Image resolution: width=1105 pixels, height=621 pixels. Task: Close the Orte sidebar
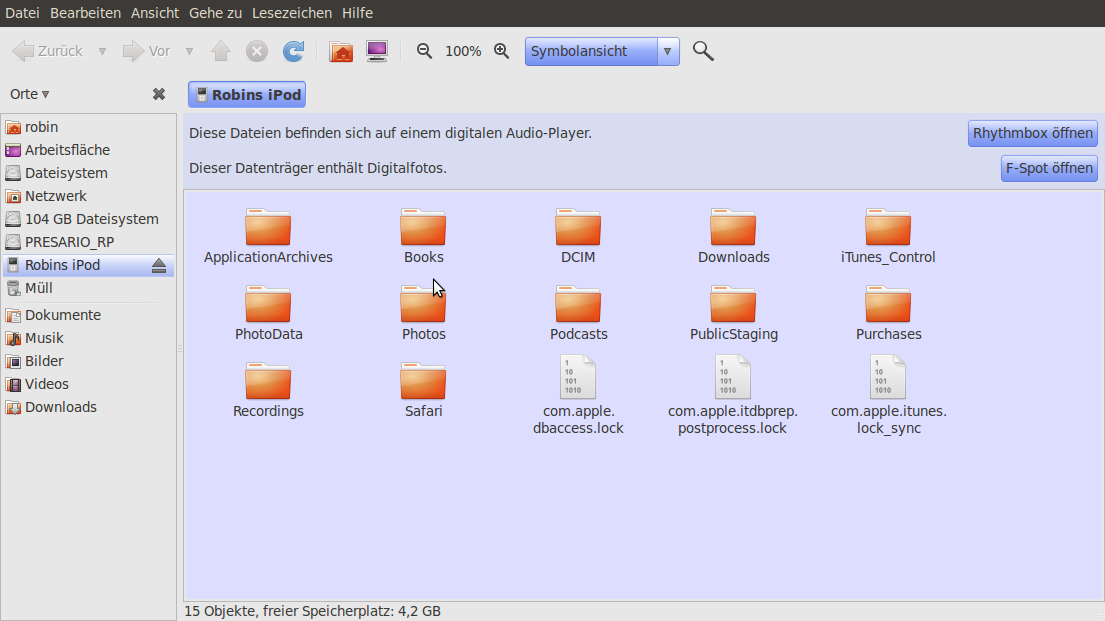159,94
